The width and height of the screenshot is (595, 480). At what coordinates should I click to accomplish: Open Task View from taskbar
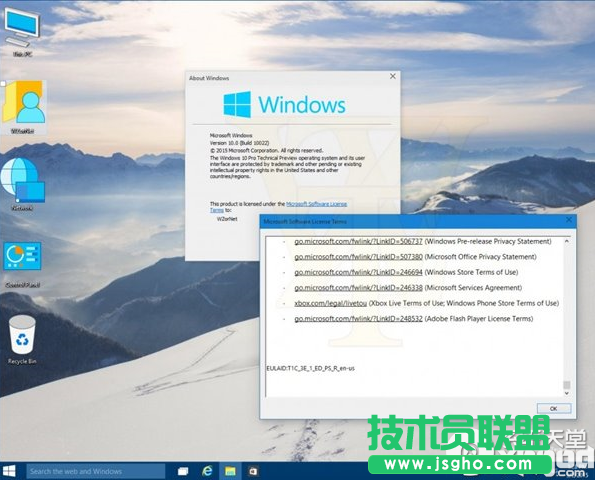(183, 471)
